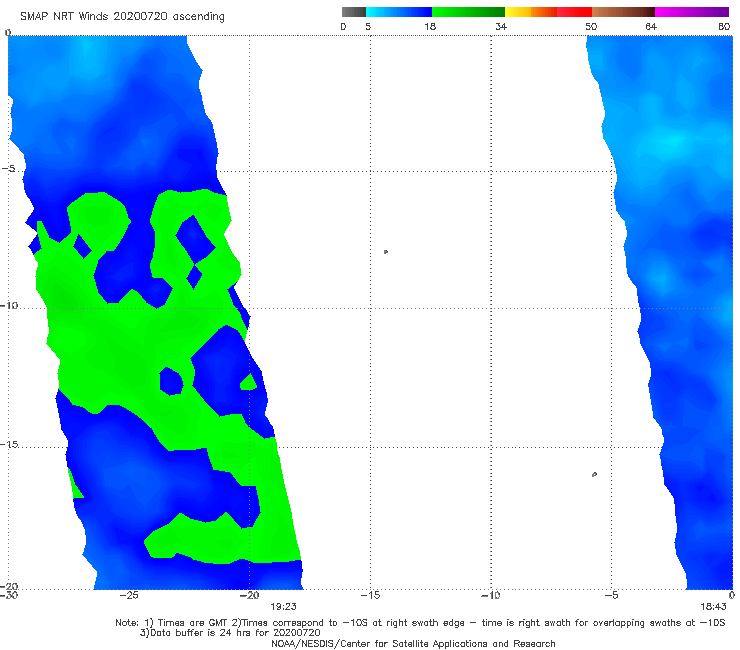Click the red section of the colorbar
The width and height of the screenshot is (740, 650).
(574, 12)
